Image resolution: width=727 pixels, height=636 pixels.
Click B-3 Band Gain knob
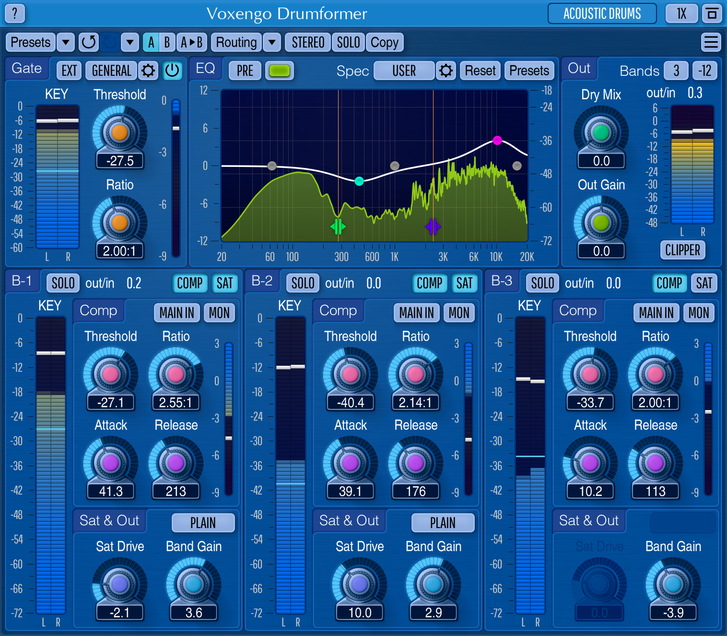pos(673,584)
